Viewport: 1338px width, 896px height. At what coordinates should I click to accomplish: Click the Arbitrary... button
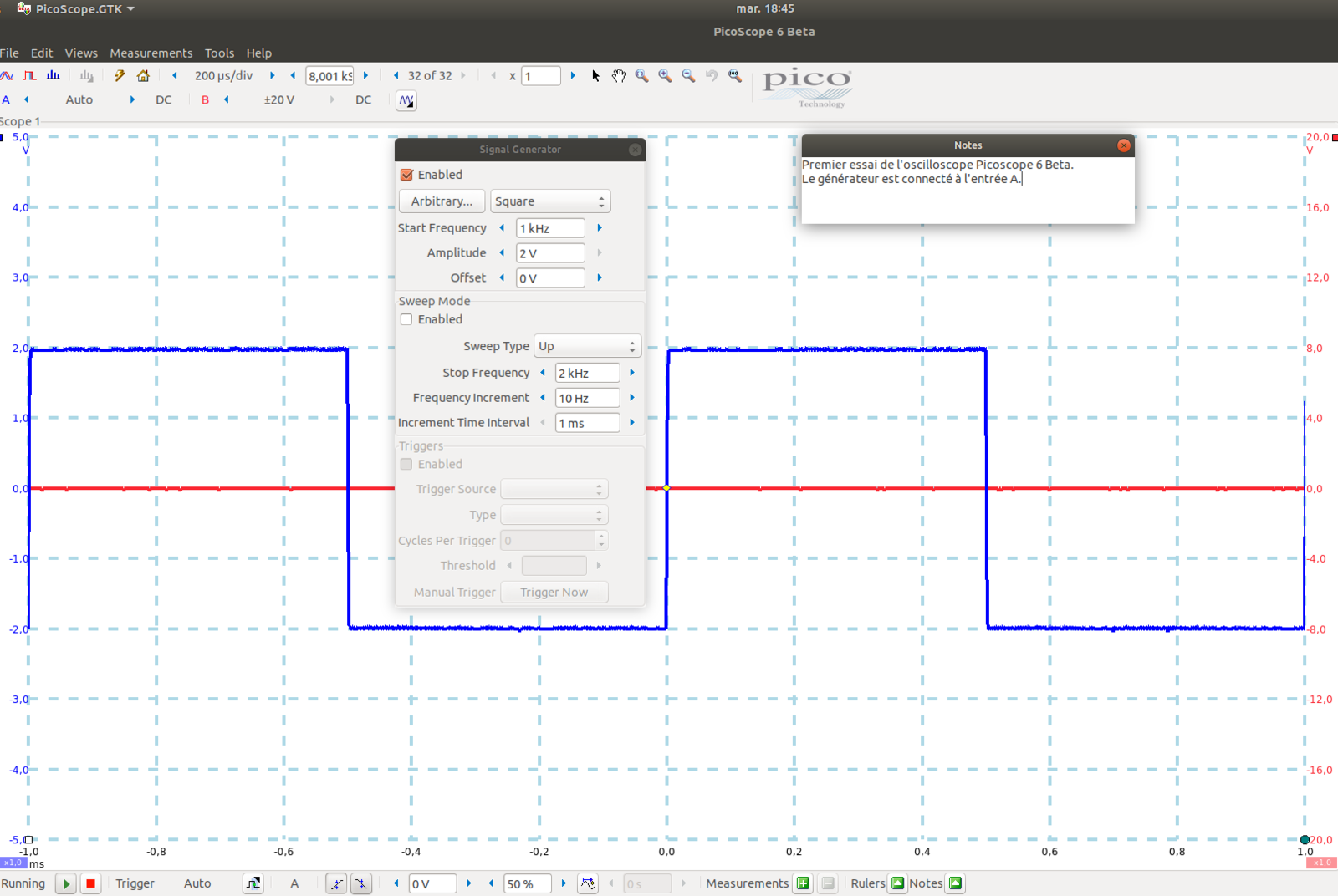coord(442,201)
